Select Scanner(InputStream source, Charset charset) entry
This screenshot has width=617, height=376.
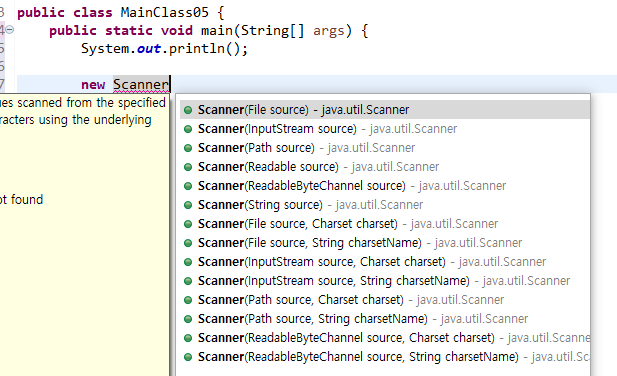[385, 262]
